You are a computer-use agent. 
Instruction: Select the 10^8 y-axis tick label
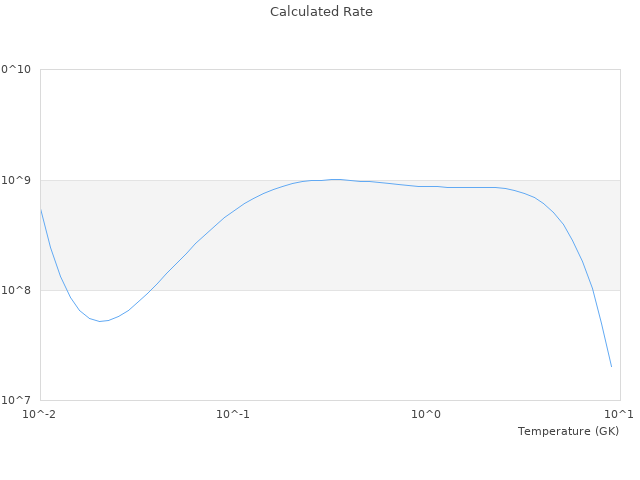tap(18, 290)
